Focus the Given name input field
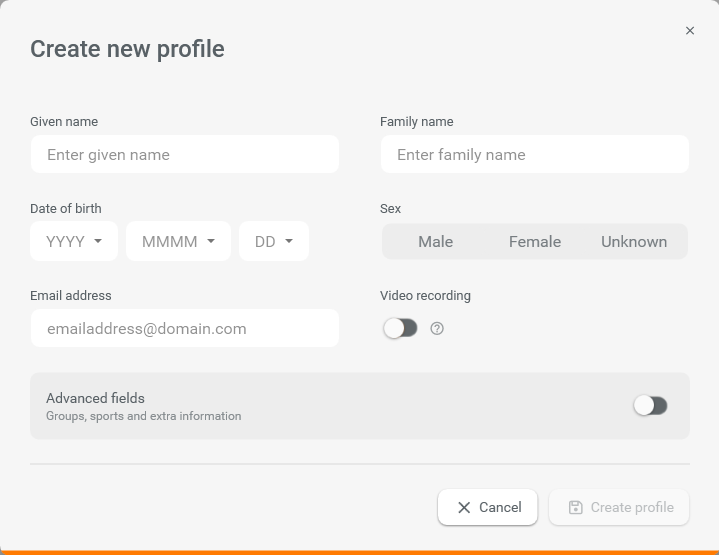 [x=185, y=154]
